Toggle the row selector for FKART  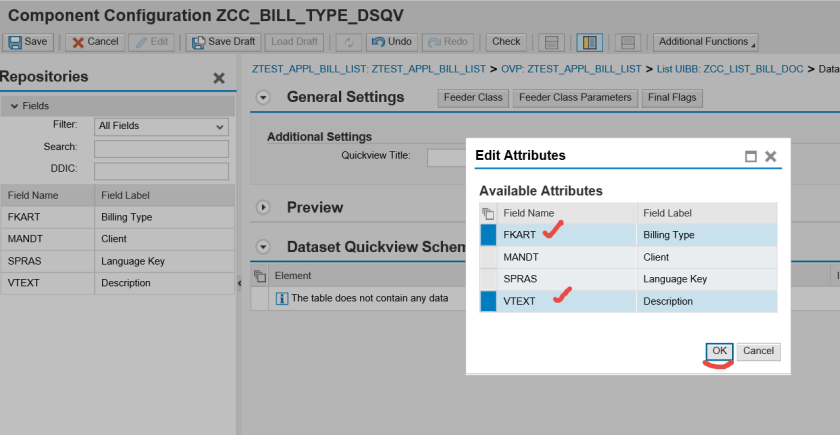[488, 235]
